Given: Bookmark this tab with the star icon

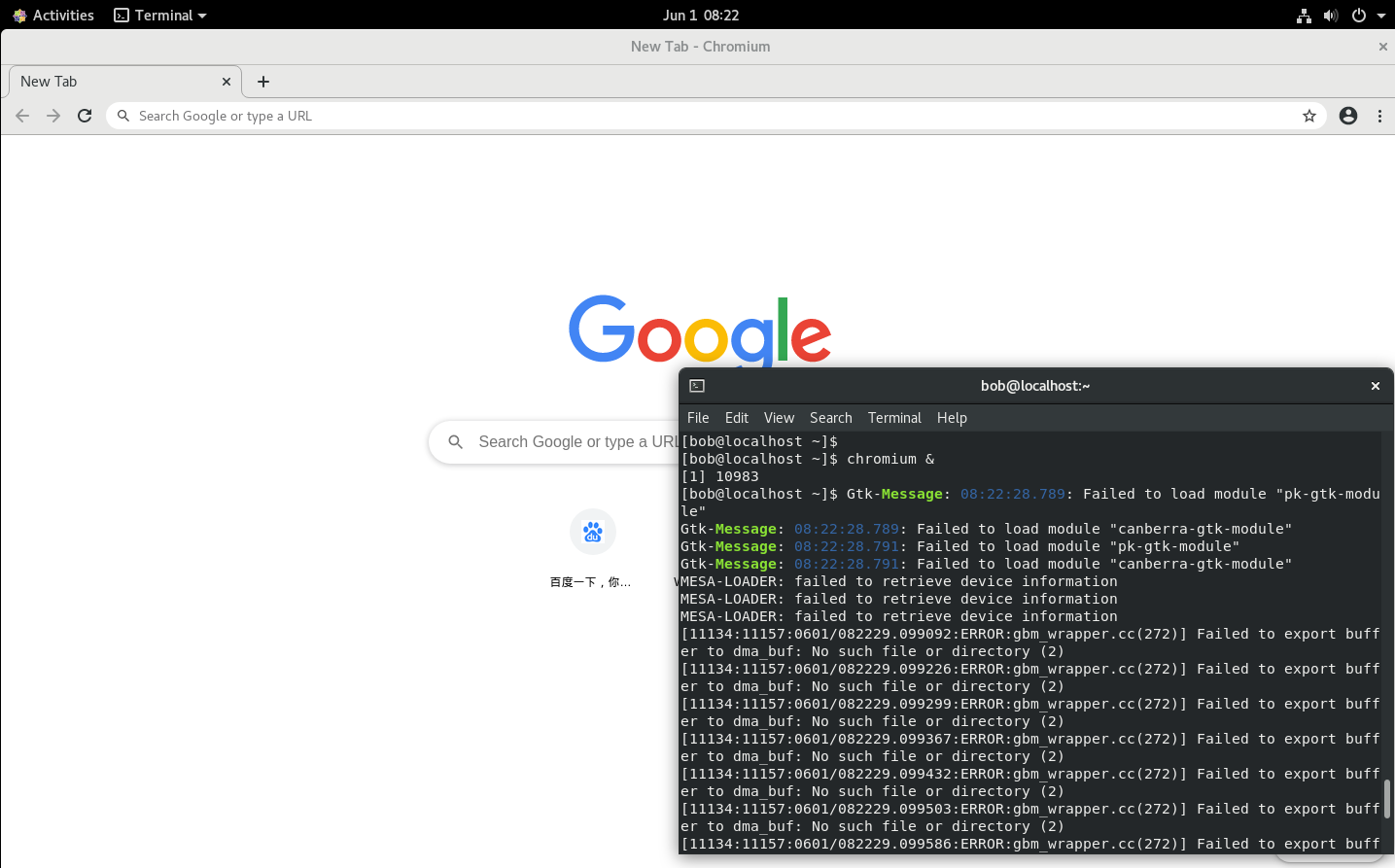Looking at the screenshot, I should coord(1309,116).
